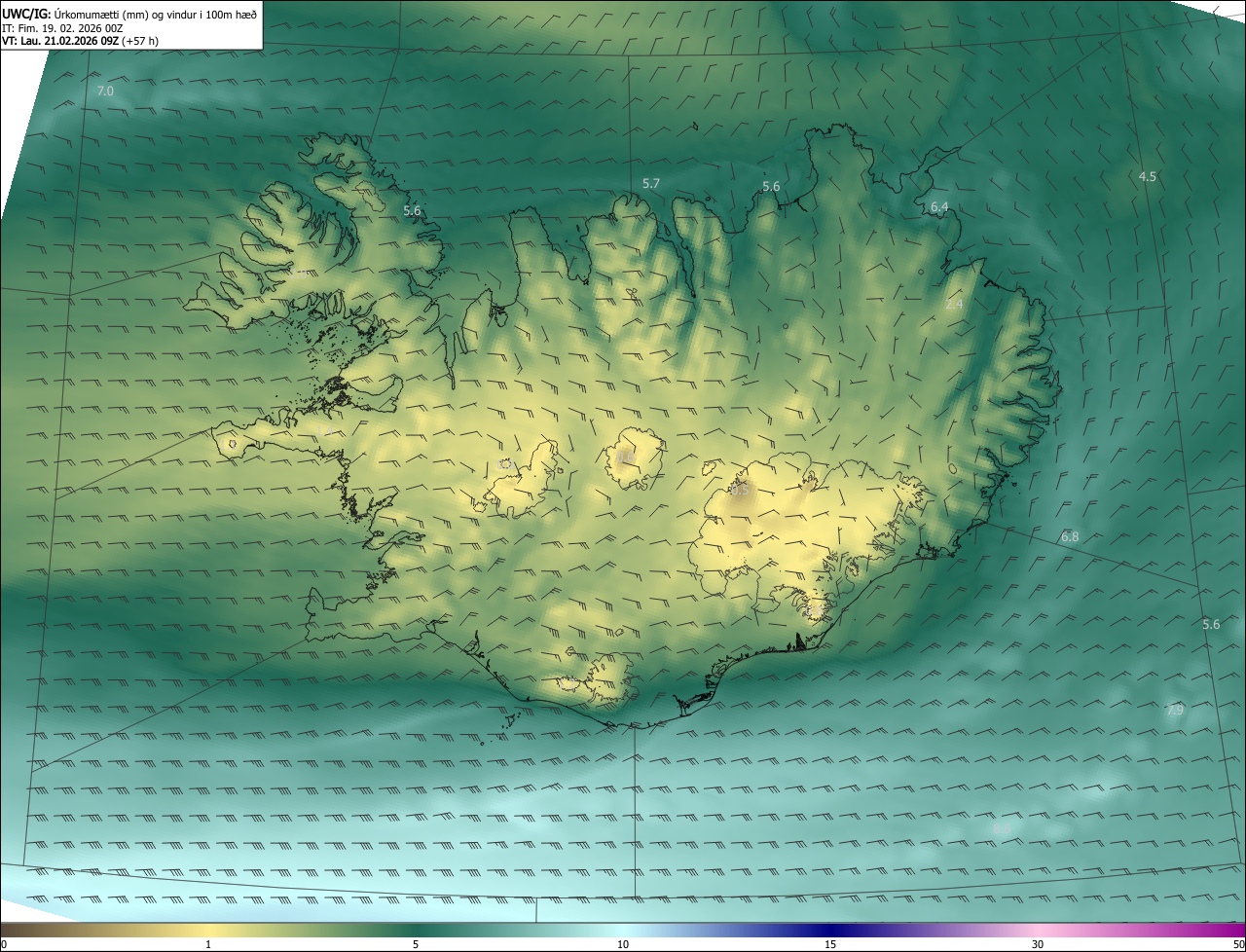Click the '1' tick on the color scale

pyautogui.click(x=208, y=944)
